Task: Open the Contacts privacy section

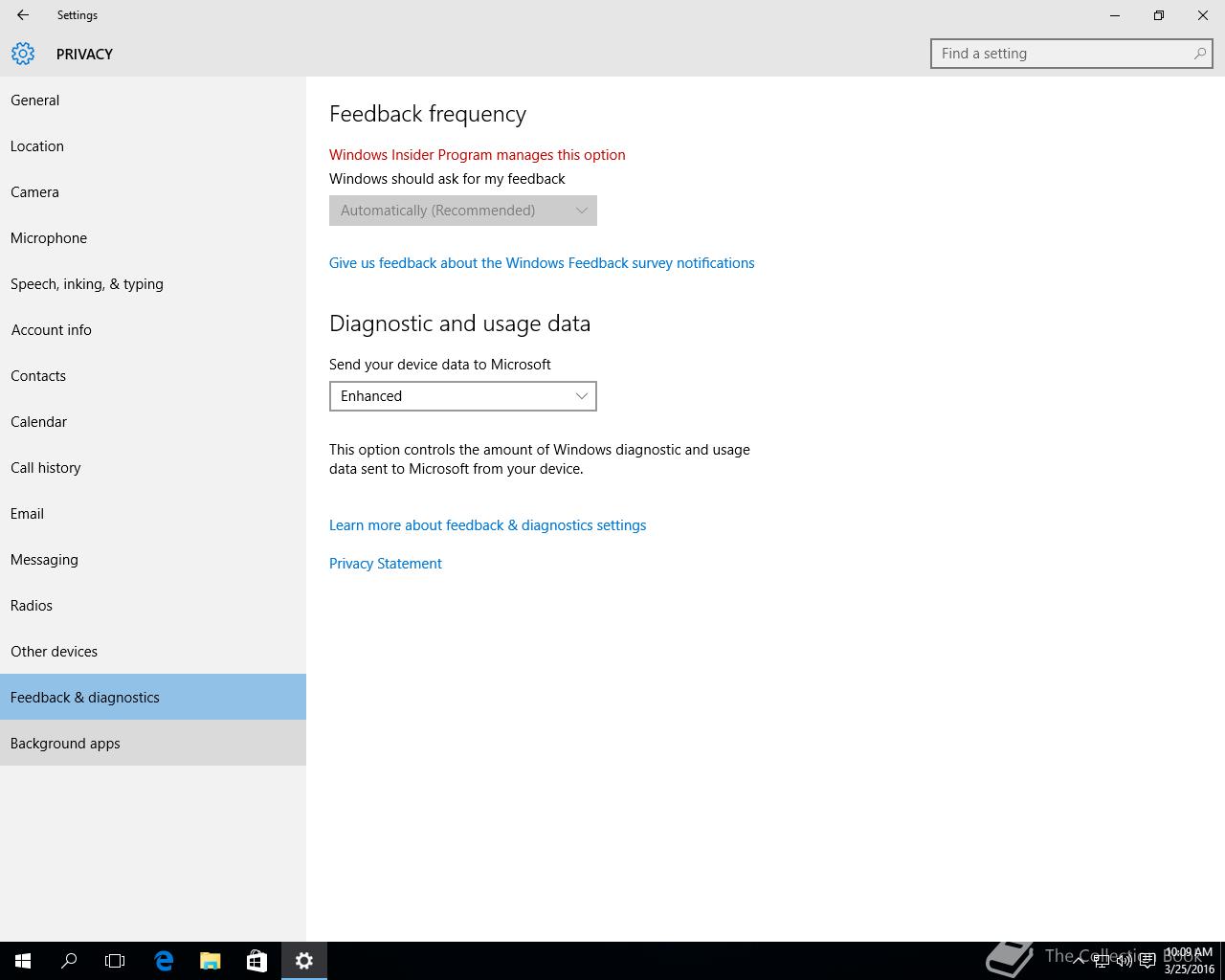Action: pos(153,375)
